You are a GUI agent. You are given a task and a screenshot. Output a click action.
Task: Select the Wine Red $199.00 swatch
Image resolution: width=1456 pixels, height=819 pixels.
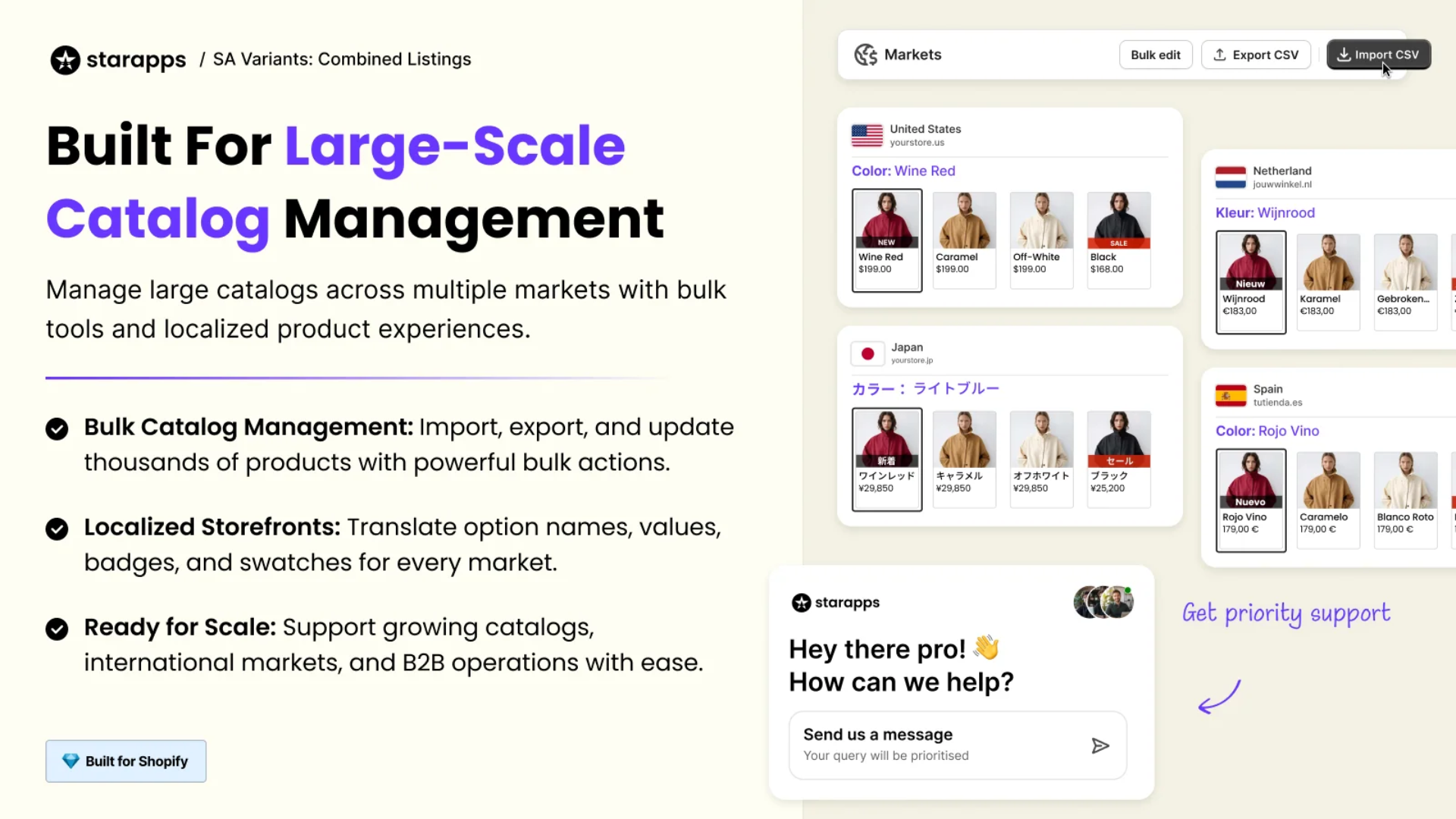click(886, 240)
